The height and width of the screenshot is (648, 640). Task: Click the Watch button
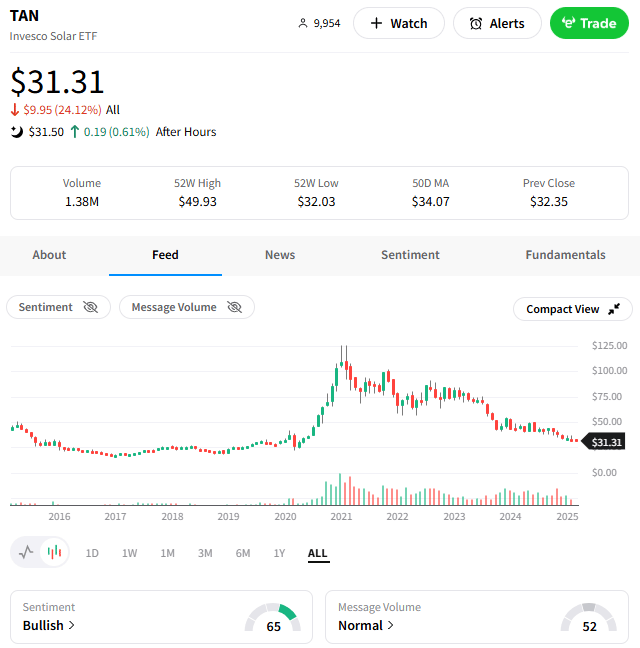pos(399,23)
